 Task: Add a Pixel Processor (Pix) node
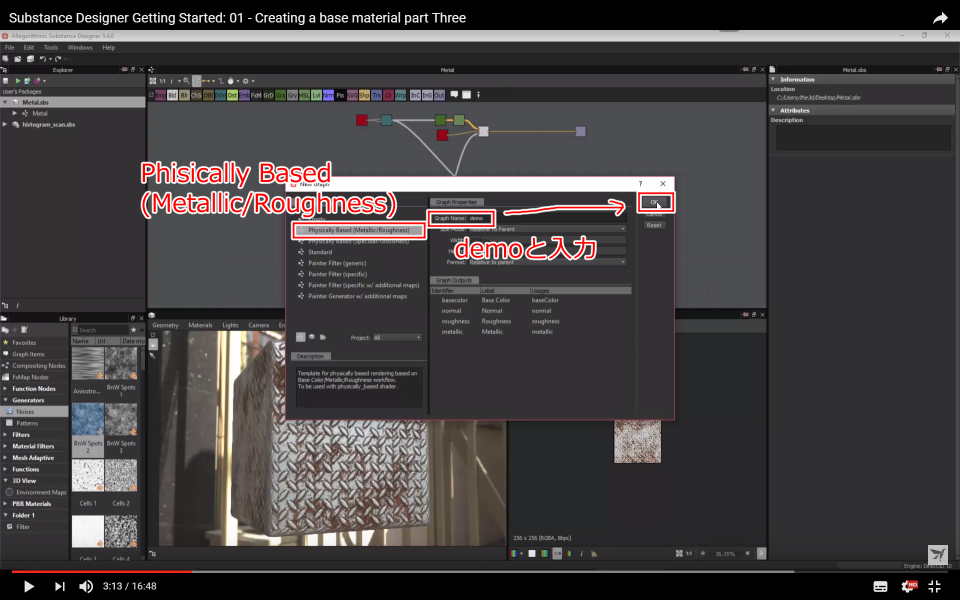point(340,96)
